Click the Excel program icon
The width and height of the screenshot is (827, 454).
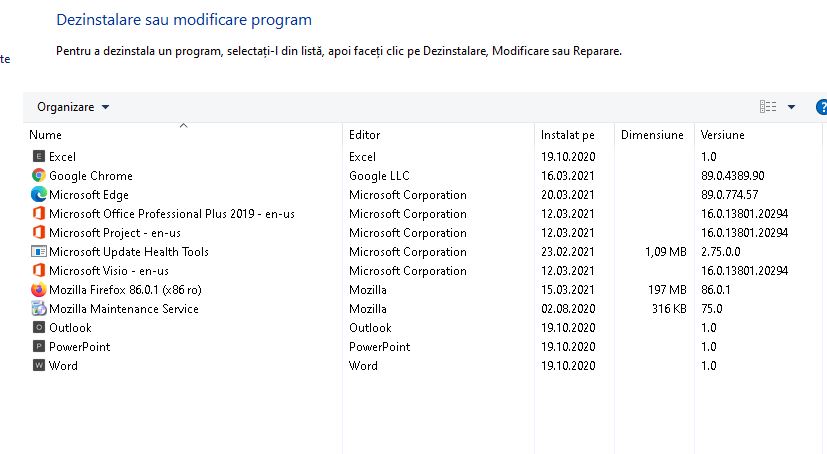pos(39,157)
